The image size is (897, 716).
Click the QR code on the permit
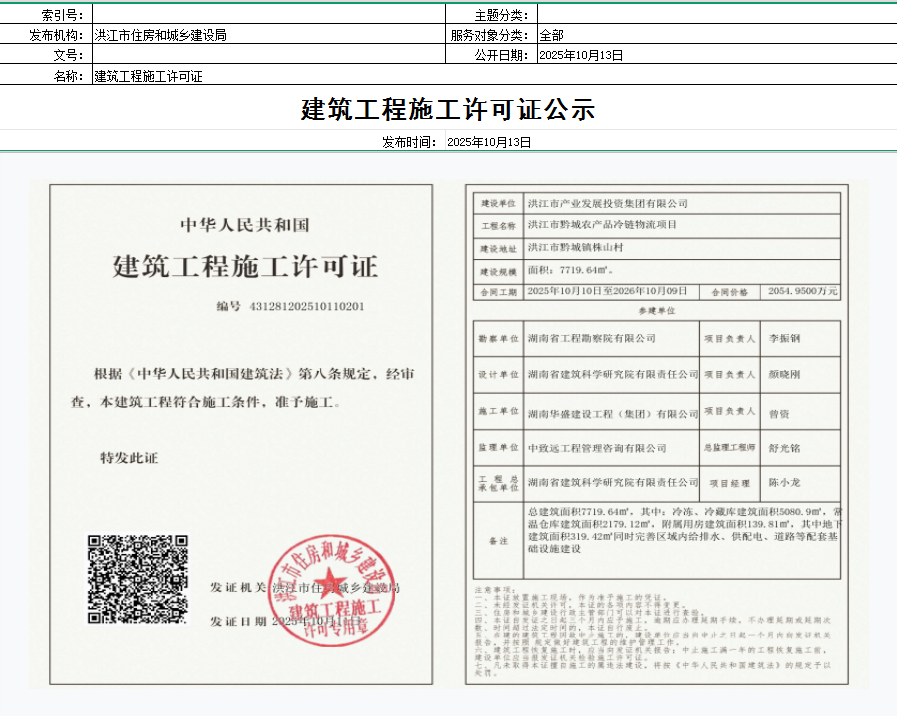(x=137, y=579)
